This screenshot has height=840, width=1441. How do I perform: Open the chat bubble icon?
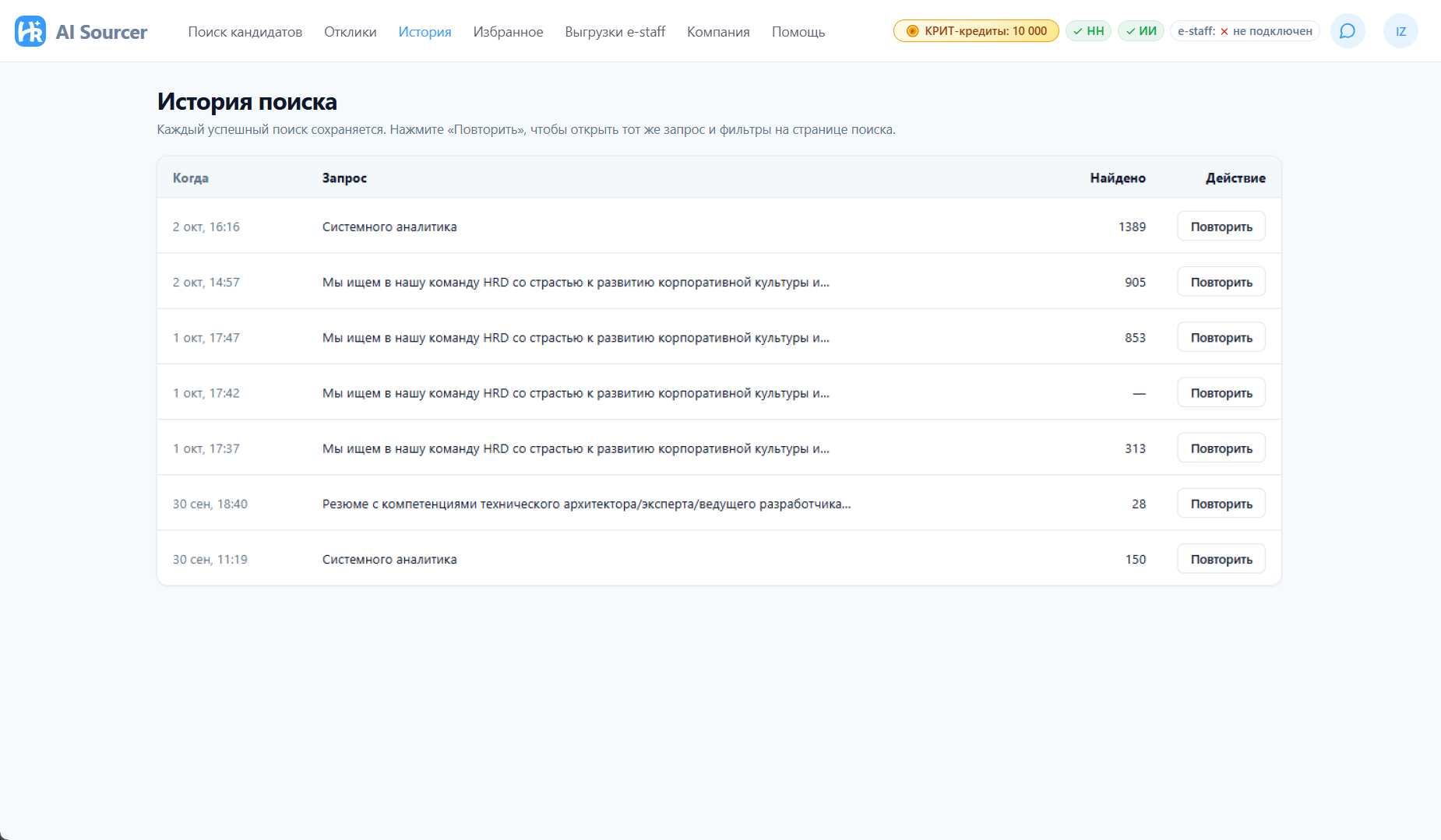pos(1348,31)
